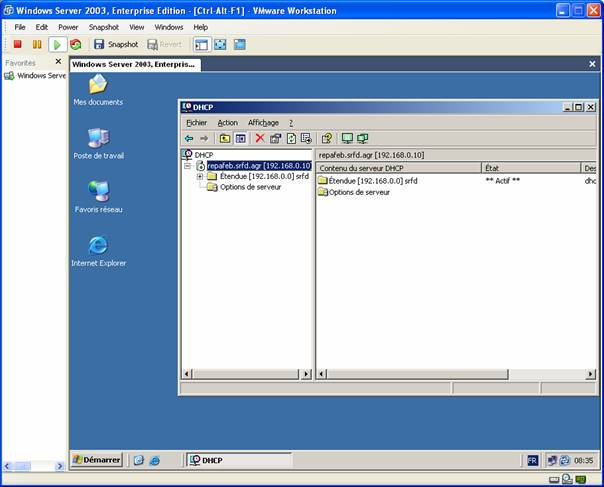
Task: Click right scroll arrow of details pane scrollbar
Action: (591, 374)
